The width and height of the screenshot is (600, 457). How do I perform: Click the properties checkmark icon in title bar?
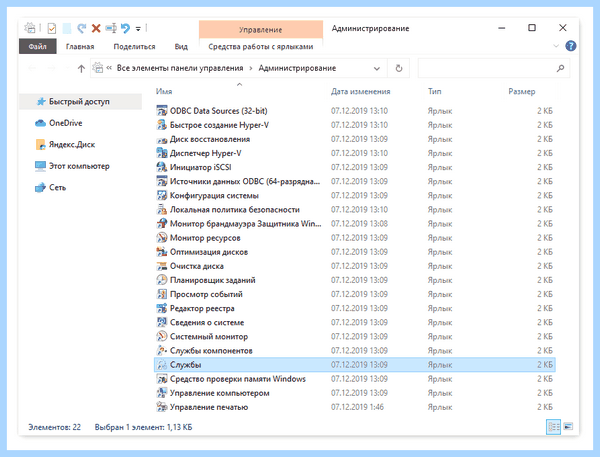[52, 28]
